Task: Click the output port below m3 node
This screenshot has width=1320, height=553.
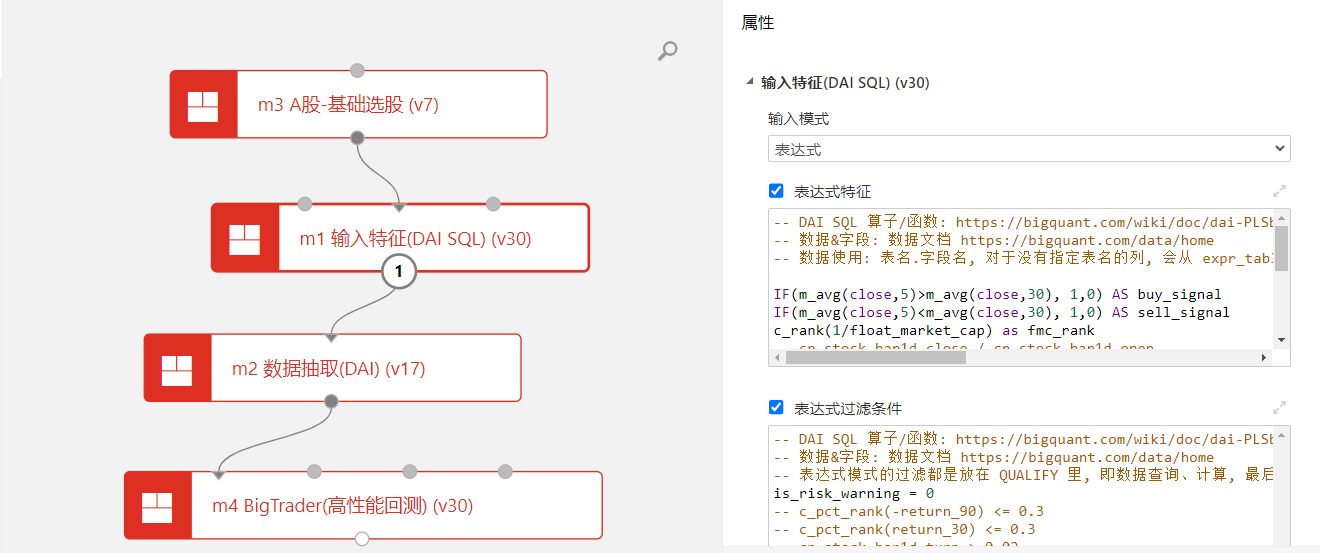Action: click(x=357, y=138)
